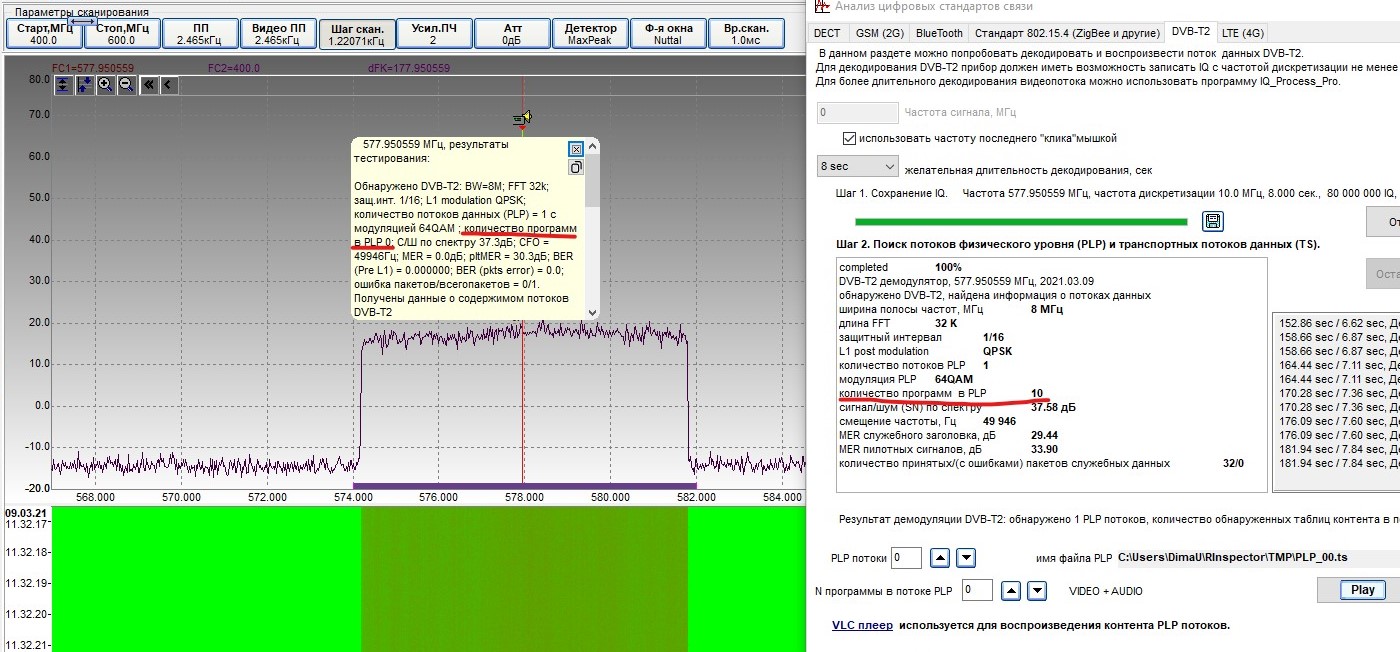
Task: Click the Play button for VIDEO + AUDIO
Action: [x=1363, y=590]
